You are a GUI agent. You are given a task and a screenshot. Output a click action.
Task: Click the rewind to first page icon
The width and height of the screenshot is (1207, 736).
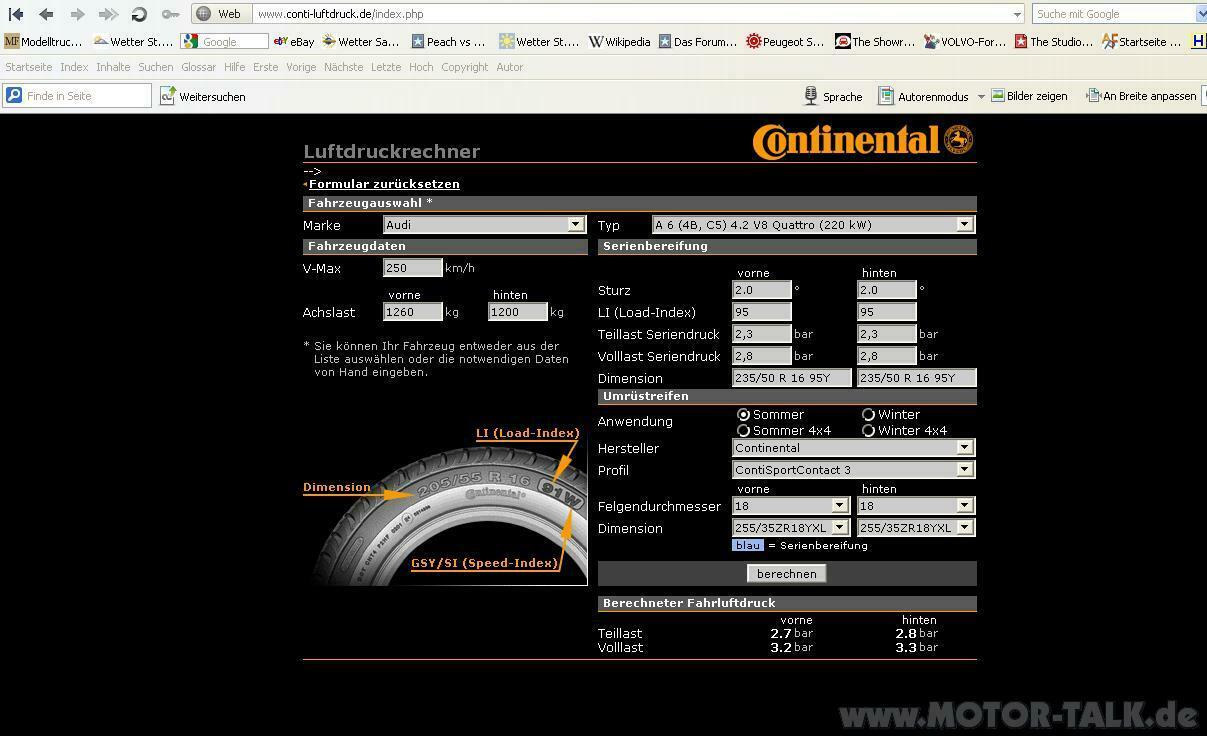point(15,14)
